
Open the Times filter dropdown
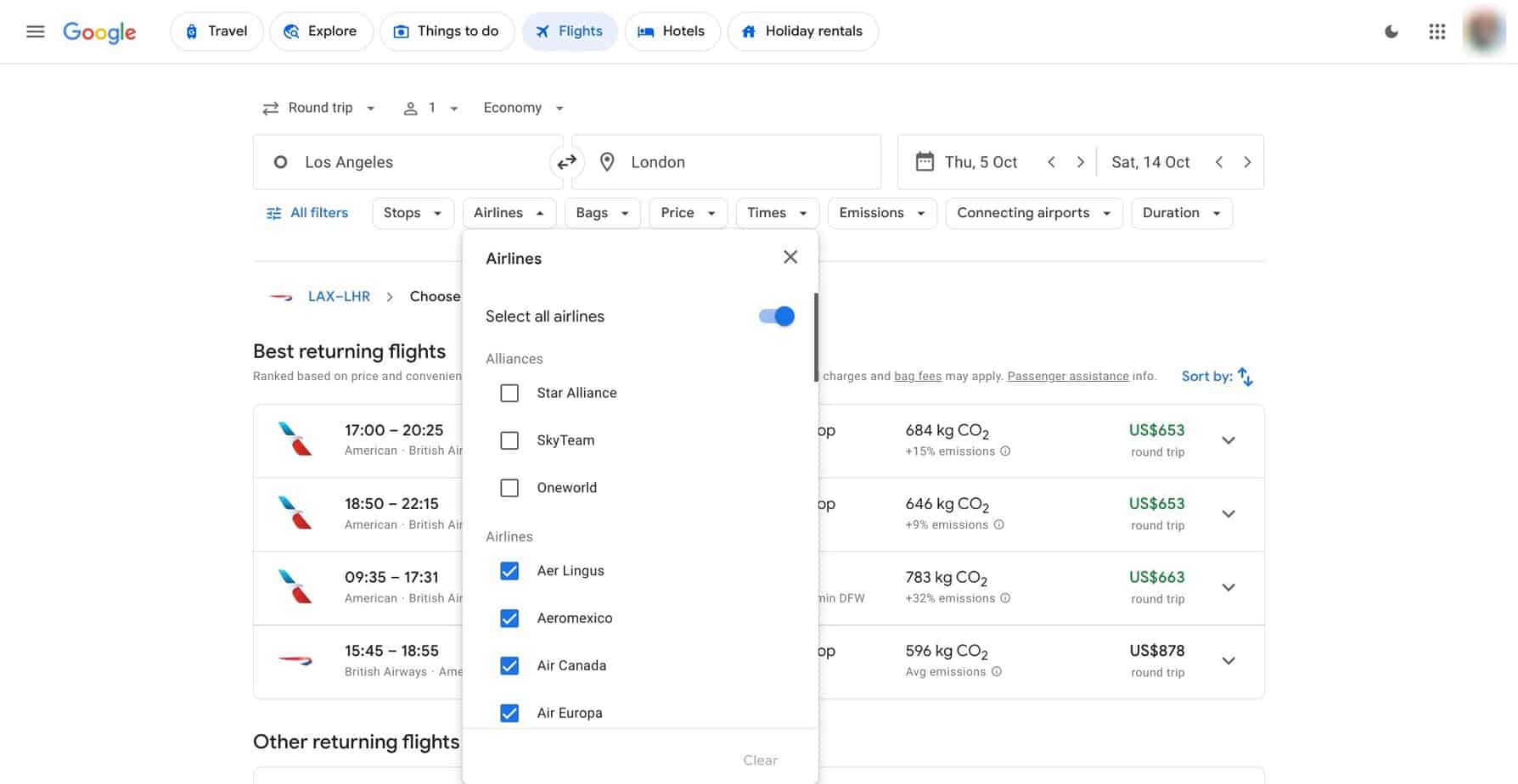(x=777, y=213)
